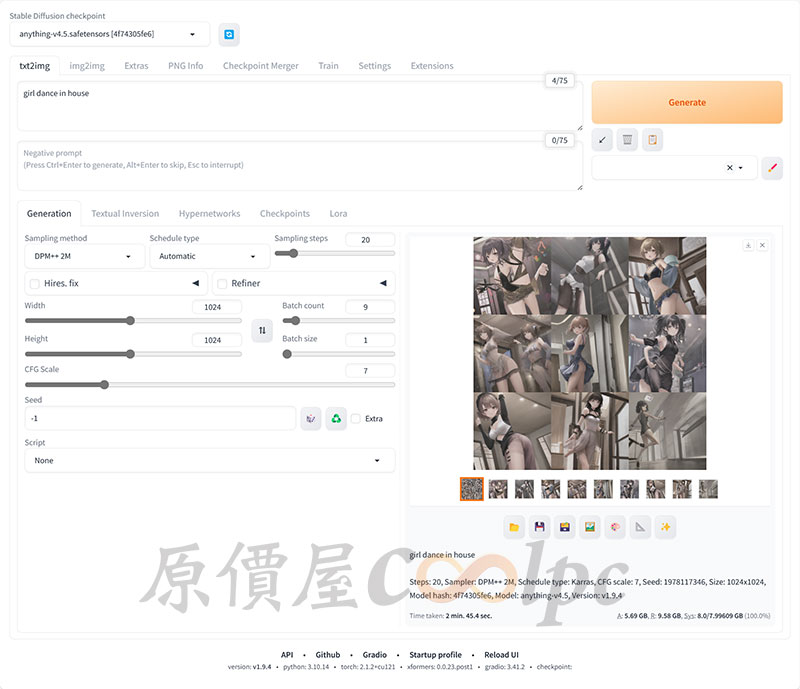
Task: Click the Reload UI link
Action: click(x=501, y=655)
